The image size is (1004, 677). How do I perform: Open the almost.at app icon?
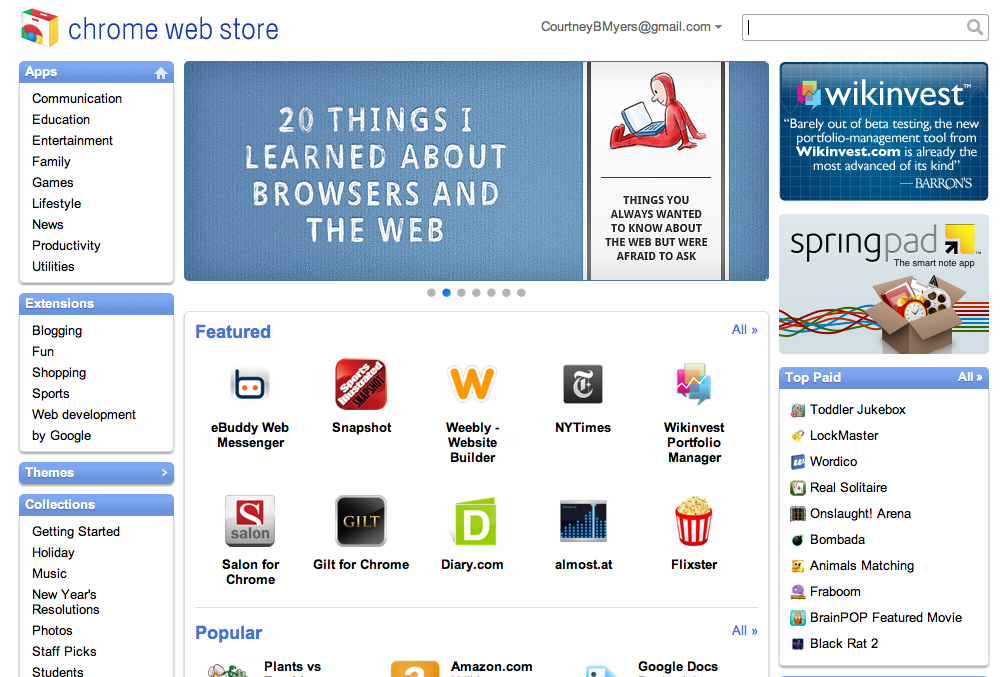click(583, 521)
